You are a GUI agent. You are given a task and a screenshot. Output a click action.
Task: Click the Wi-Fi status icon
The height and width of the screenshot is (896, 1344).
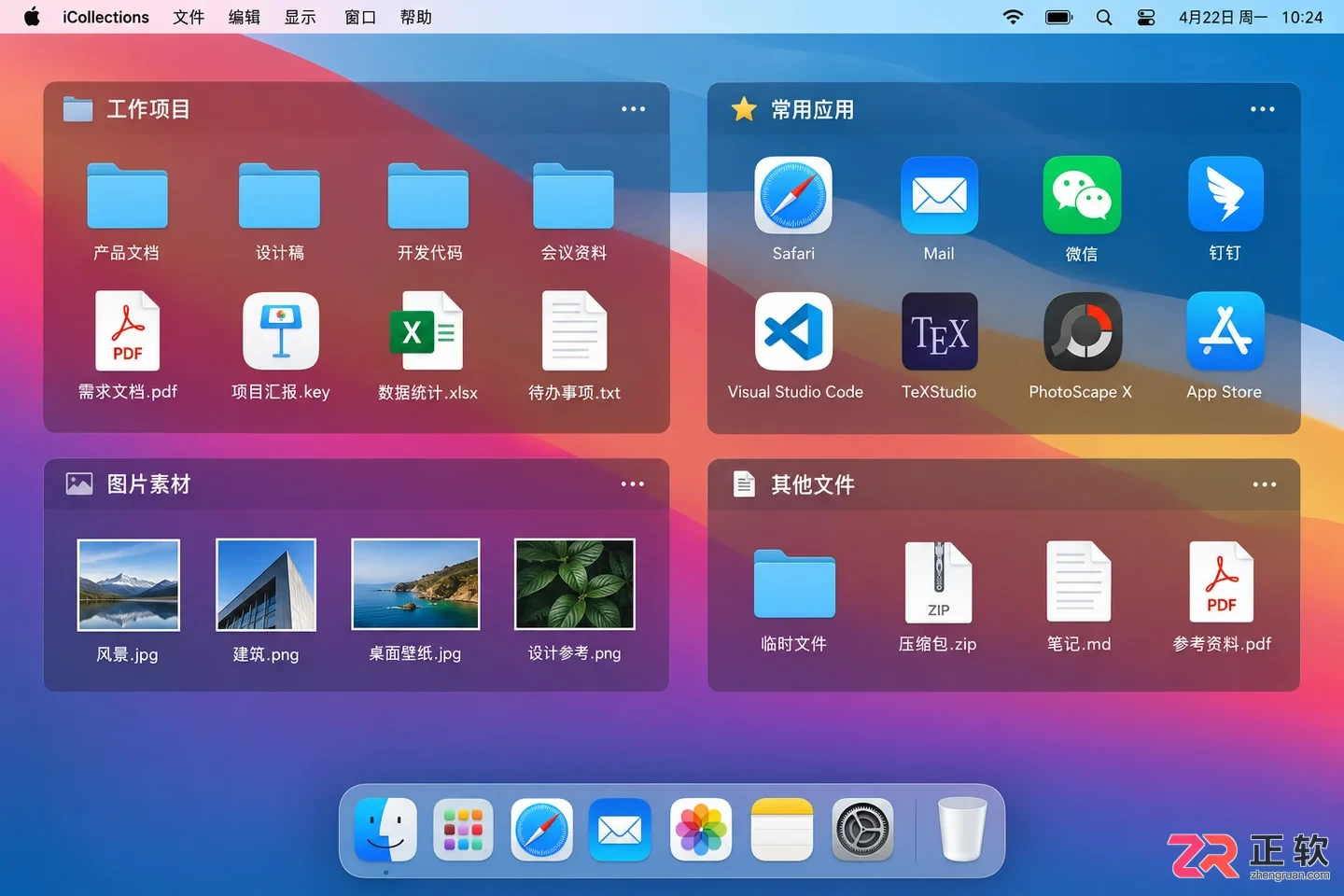(x=1013, y=17)
